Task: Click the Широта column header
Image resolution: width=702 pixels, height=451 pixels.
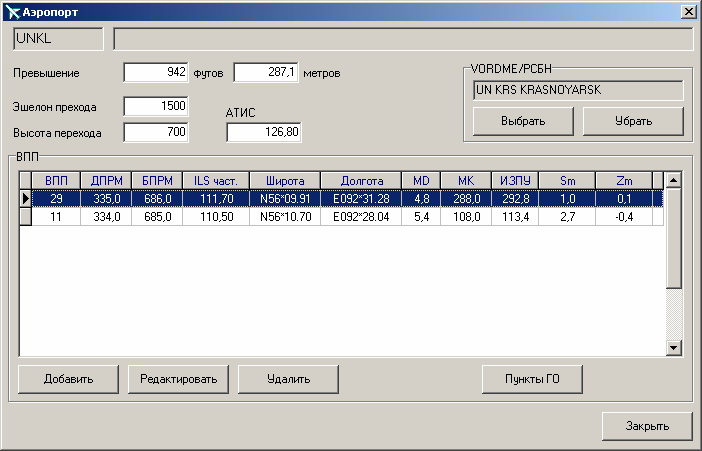Action: pos(285,181)
